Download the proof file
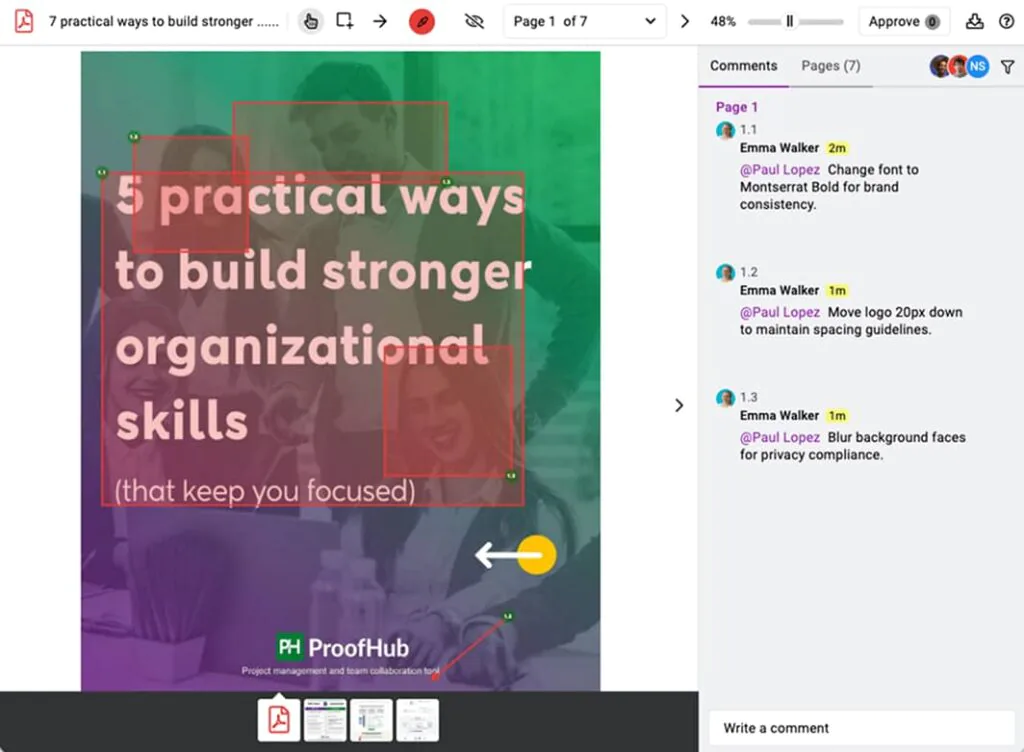1024x752 pixels. [x=975, y=21]
